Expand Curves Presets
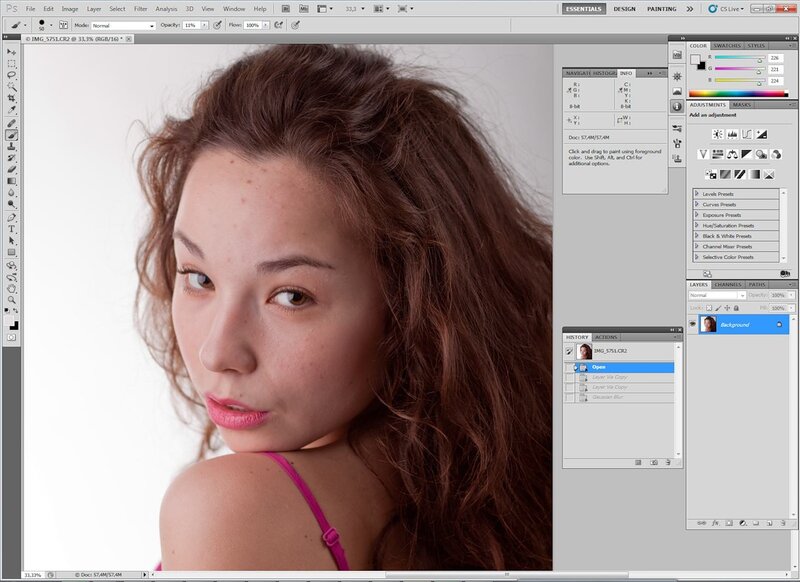Screen dimensions: 800x582 pos(697,205)
